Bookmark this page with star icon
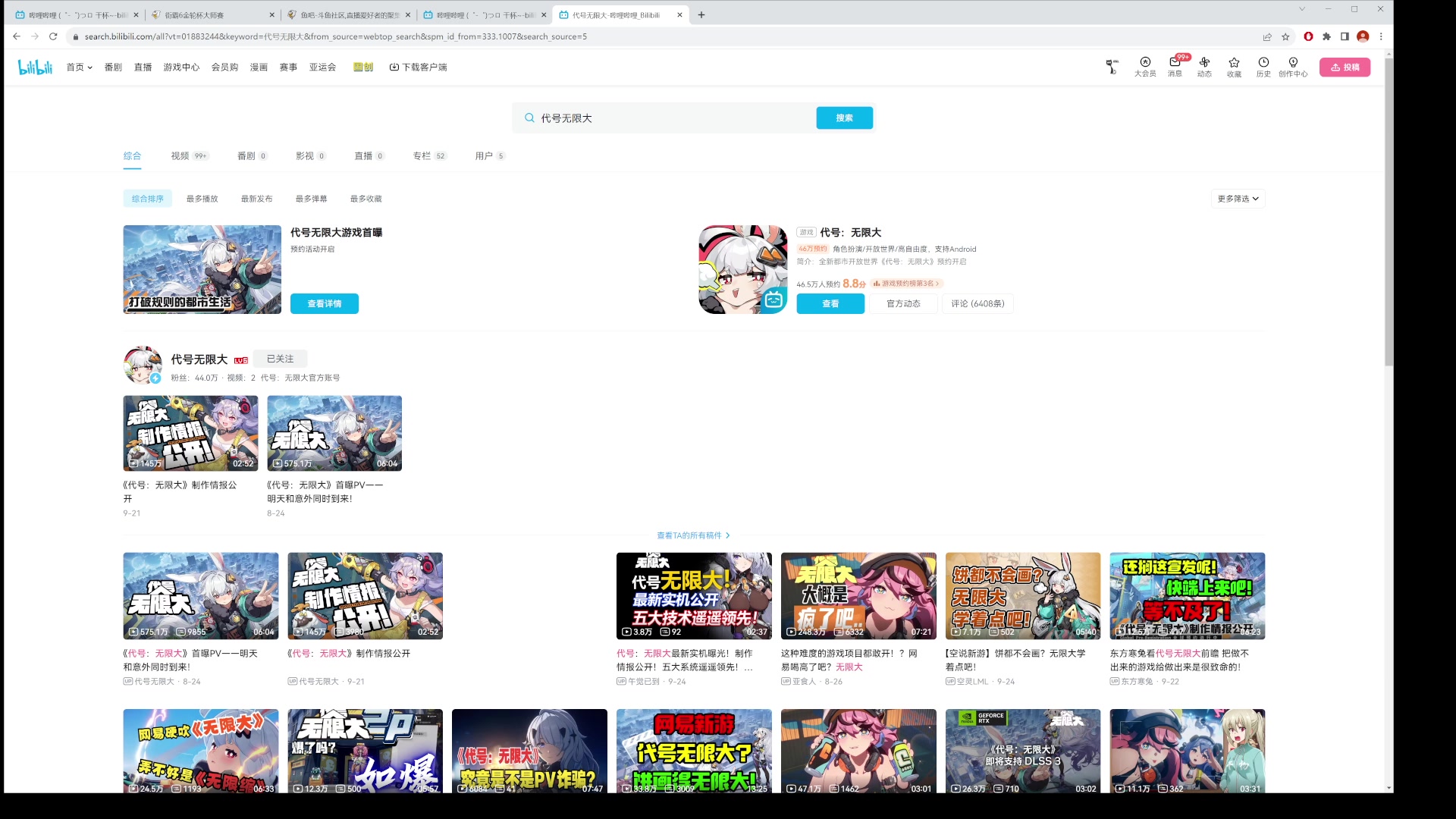 (x=1285, y=36)
